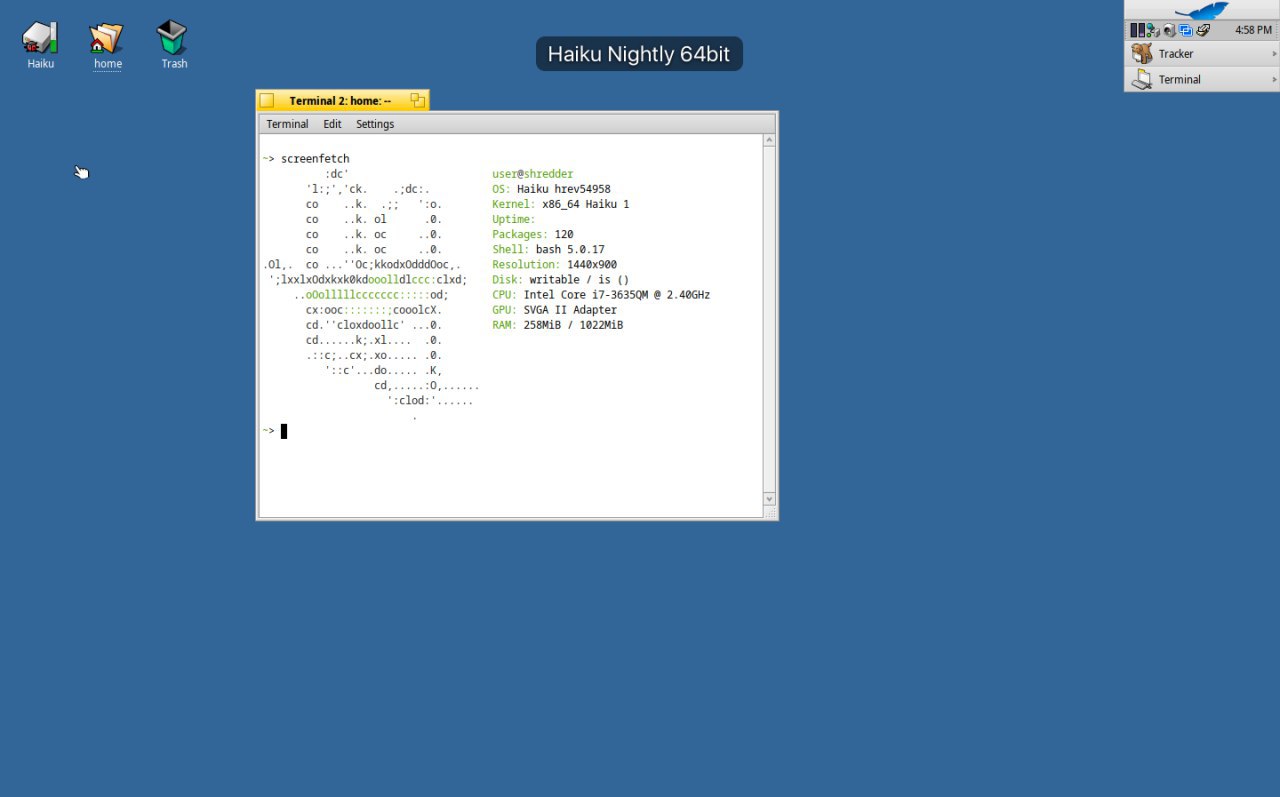Click the 'Uptime:' line

tap(513, 219)
